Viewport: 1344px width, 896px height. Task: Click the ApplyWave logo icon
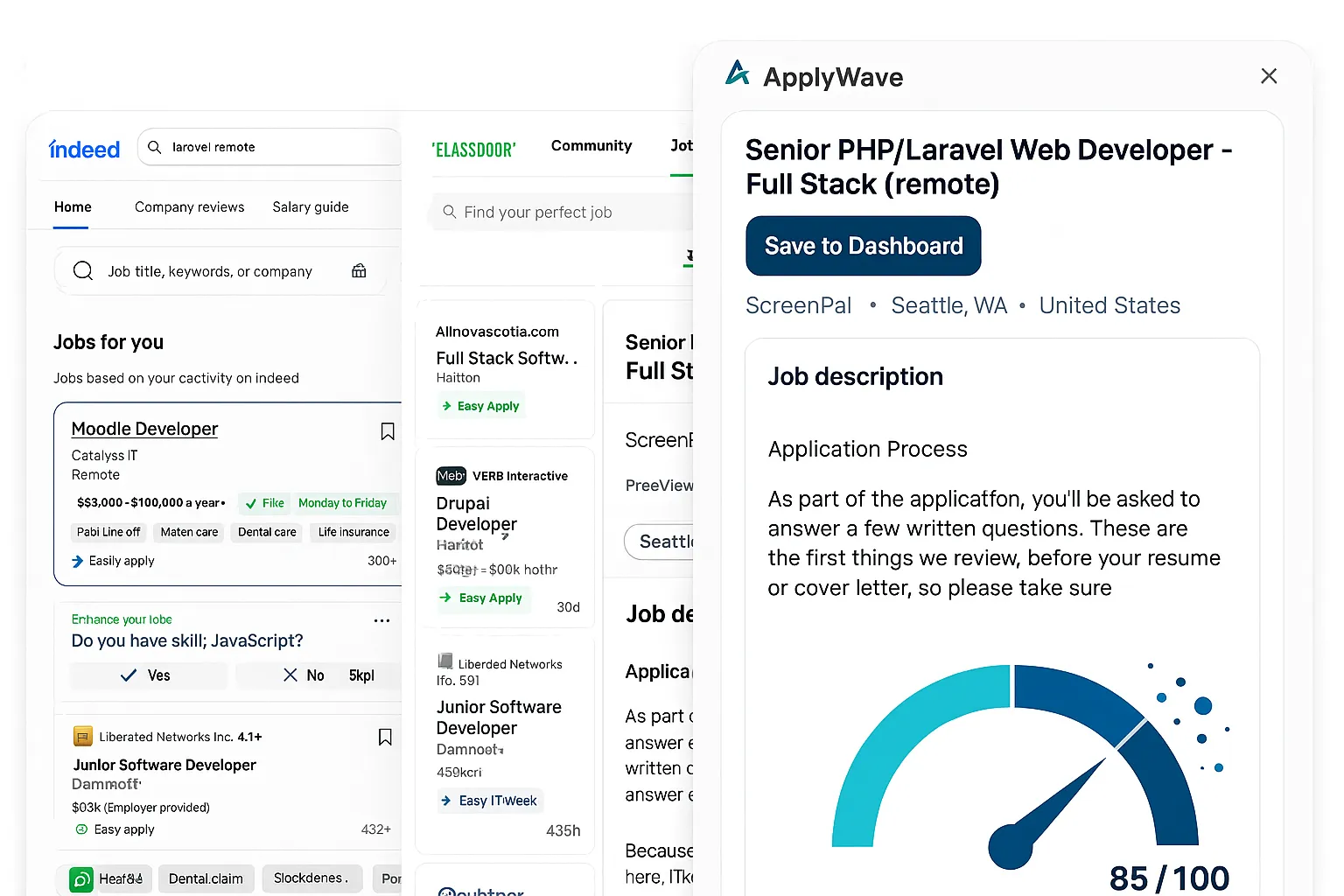pyautogui.click(x=738, y=74)
